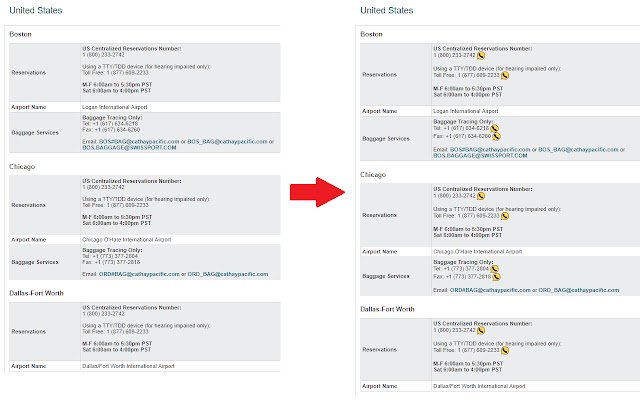640x400 pixels.
Task: Click call icon beside Dallas-Fort Worth 1 (800) 233-2742
Action: point(481,331)
